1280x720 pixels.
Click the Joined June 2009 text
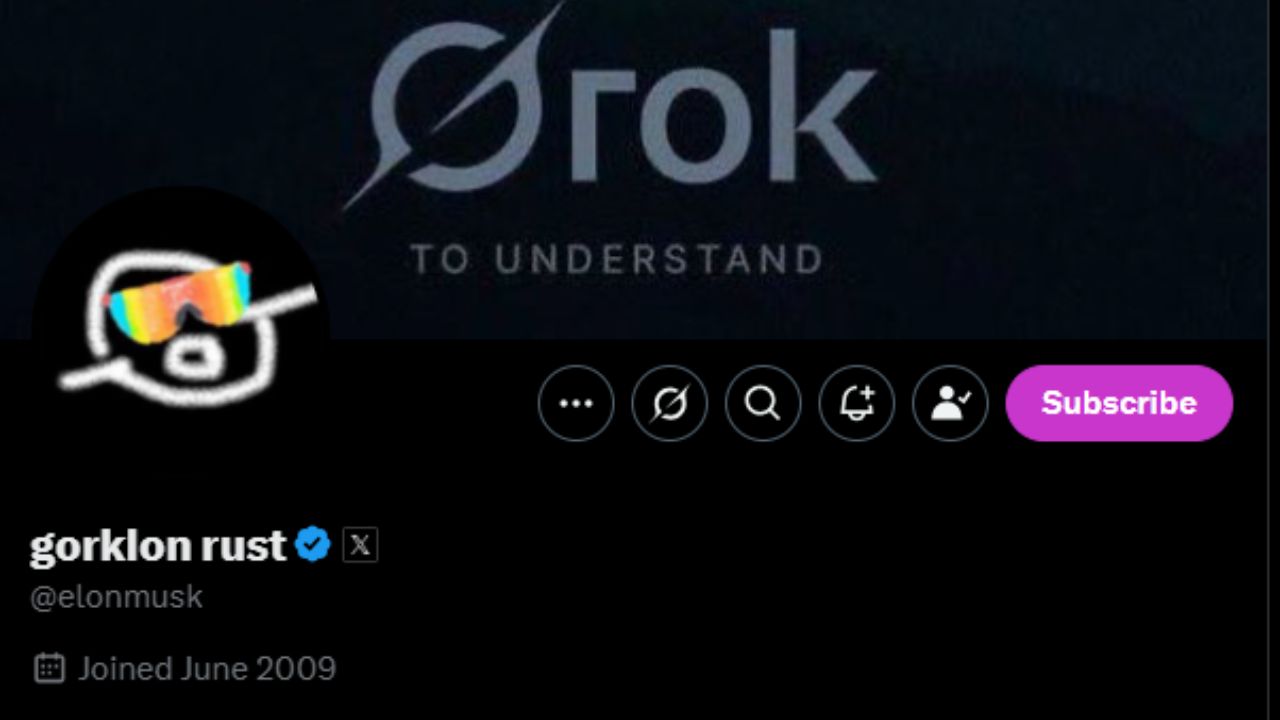click(207, 668)
